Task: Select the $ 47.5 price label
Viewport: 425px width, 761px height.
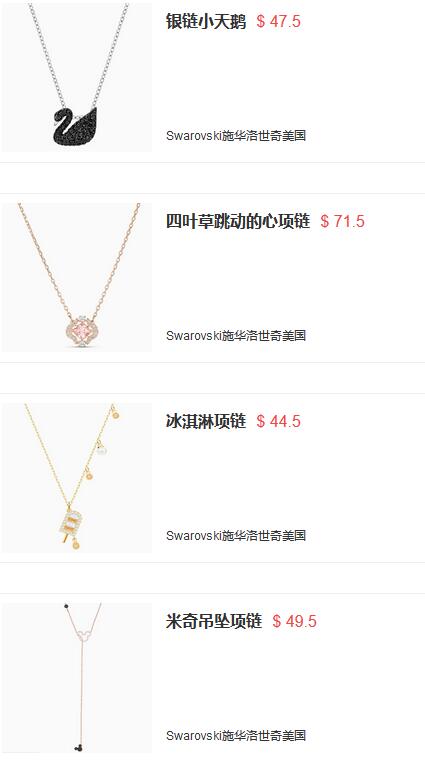Action: (278, 21)
